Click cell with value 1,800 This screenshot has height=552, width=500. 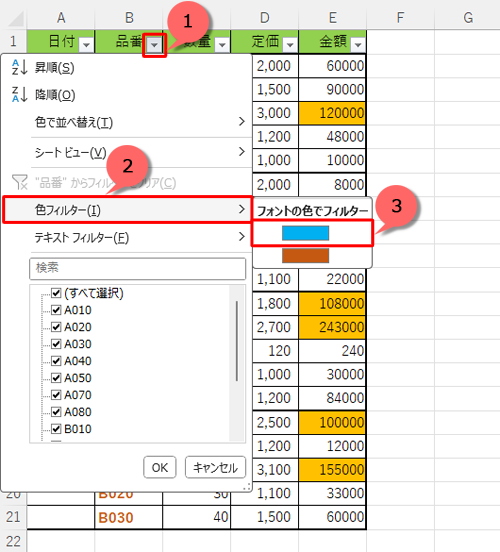275,303
